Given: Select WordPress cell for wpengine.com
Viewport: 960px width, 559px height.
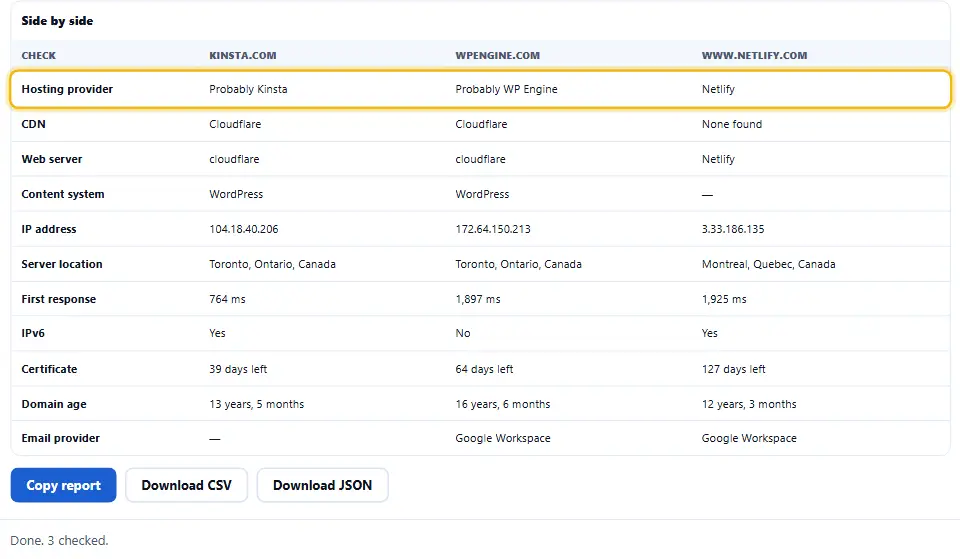Looking at the screenshot, I should tap(482, 194).
